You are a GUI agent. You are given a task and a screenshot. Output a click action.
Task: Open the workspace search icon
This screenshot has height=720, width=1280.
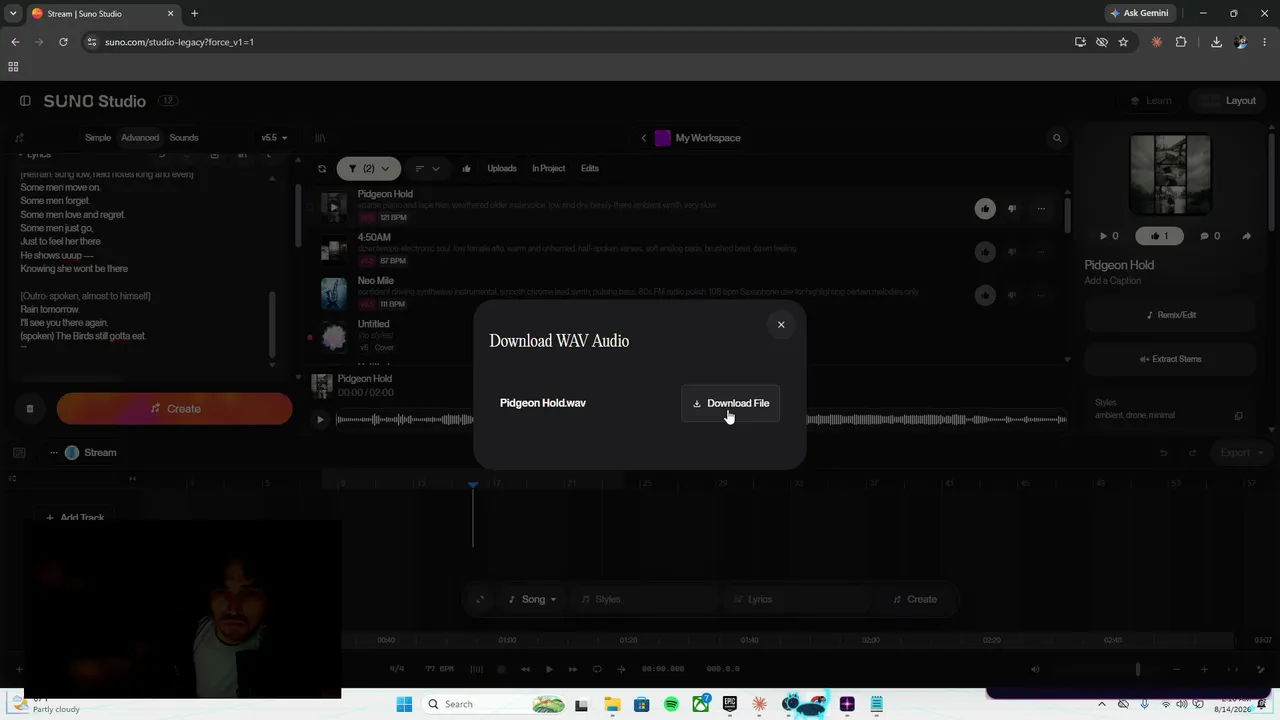(x=1057, y=138)
